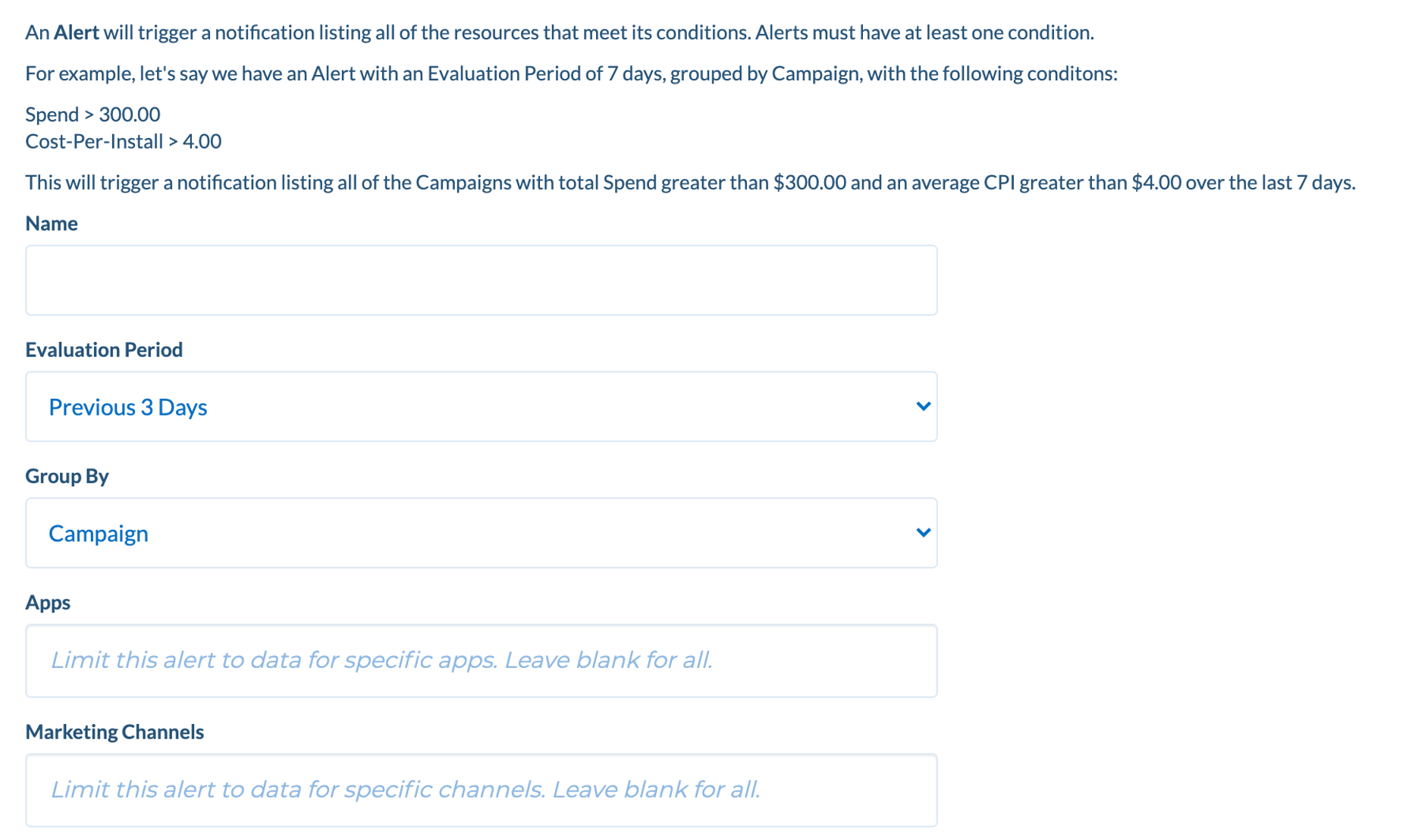Image resolution: width=1418 pixels, height=840 pixels.
Task: Click the 'This will trigger a notification' paragraph
Action: click(x=691, y=183)
